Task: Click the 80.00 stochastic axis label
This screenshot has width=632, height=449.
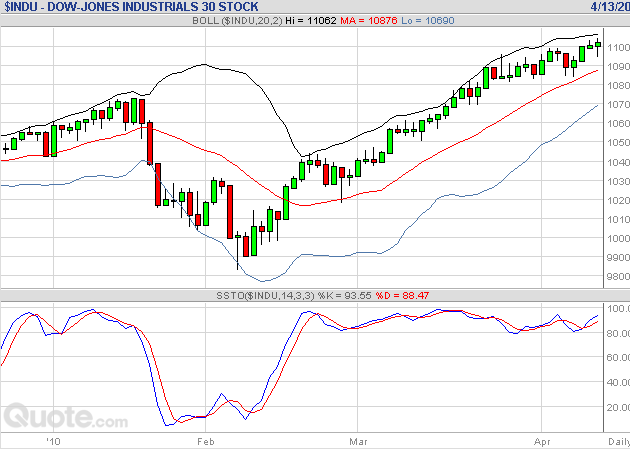Action: (618, 333)
